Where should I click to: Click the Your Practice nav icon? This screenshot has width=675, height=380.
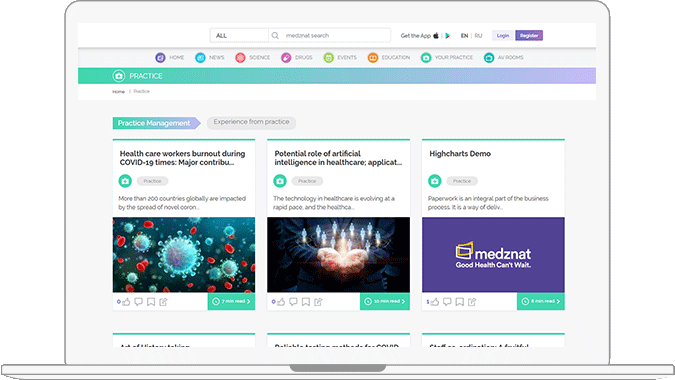426,57
